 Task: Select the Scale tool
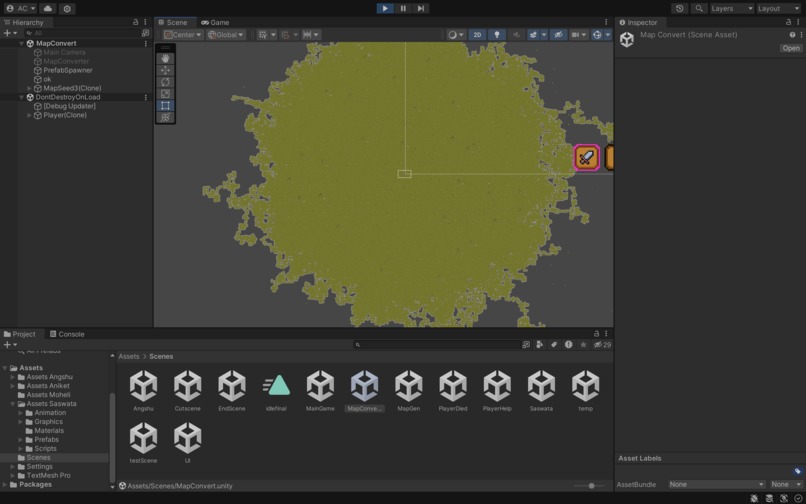165,94
